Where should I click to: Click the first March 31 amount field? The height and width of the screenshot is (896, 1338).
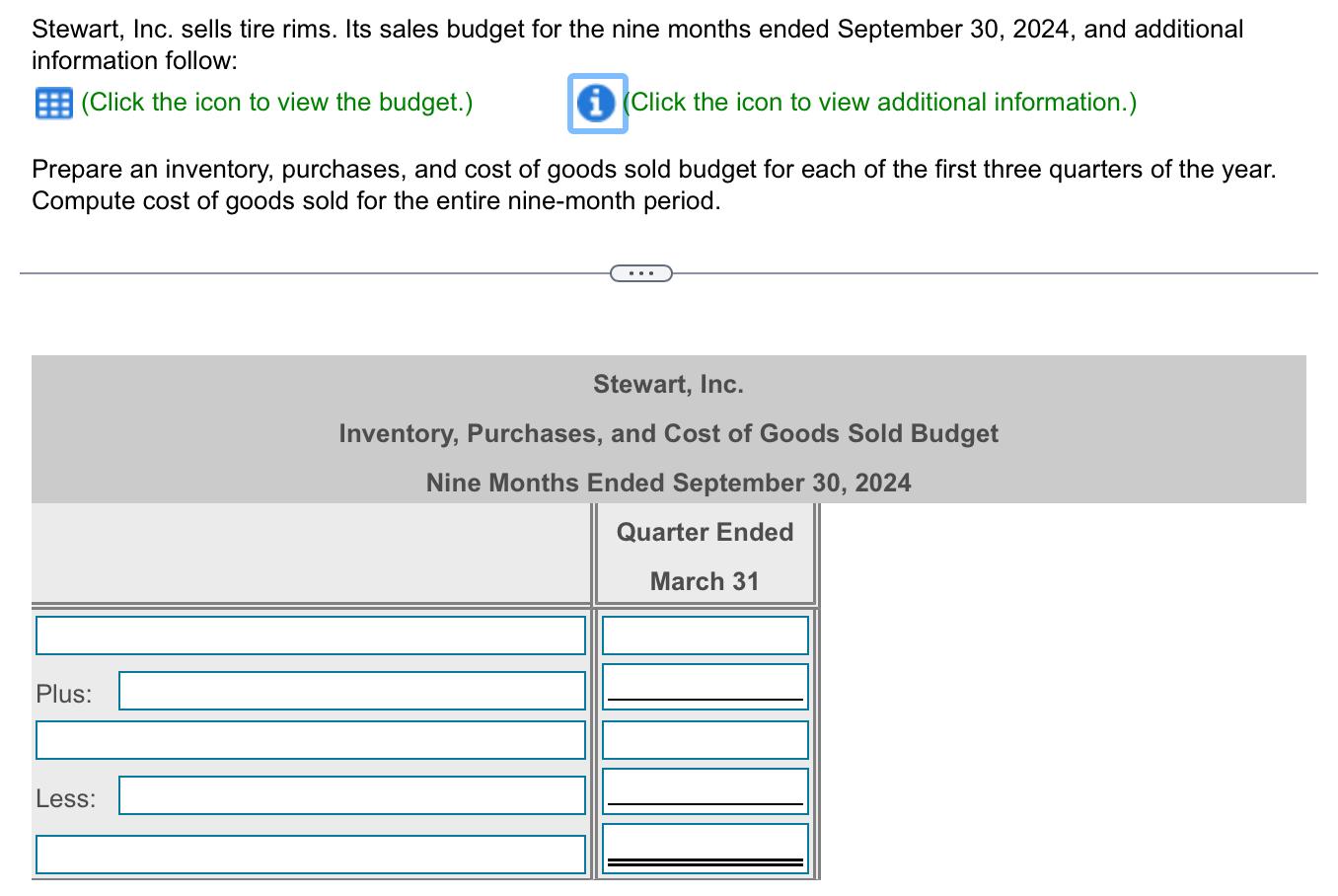click(x=705, y=635)
